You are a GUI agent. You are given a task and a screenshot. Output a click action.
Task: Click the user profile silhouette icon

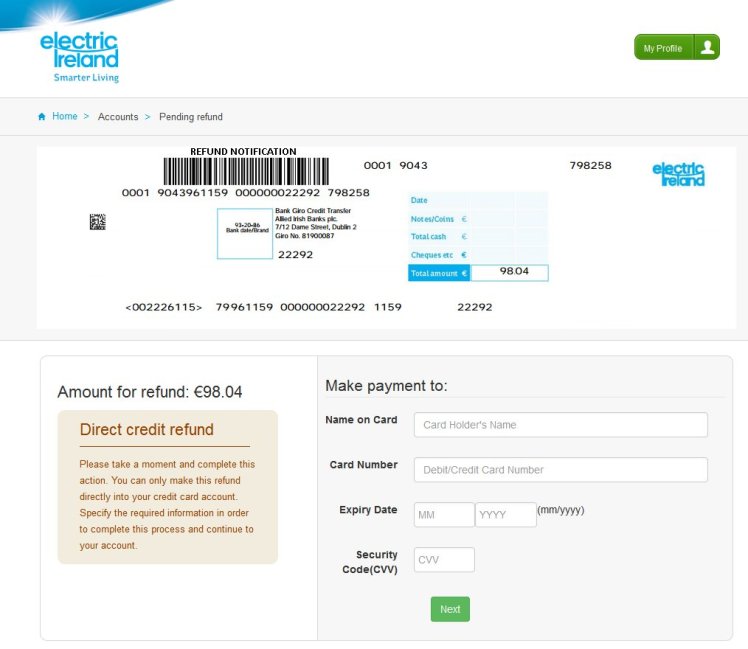pyautogui.click(x=707, y=47)
